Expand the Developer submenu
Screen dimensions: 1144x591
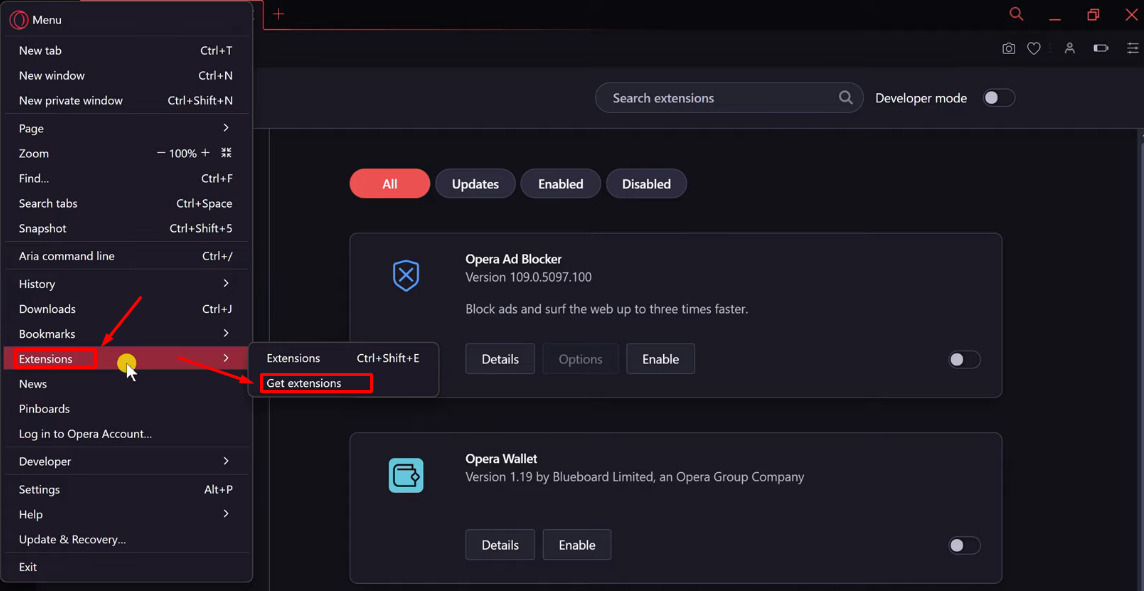tap(225, 460)
